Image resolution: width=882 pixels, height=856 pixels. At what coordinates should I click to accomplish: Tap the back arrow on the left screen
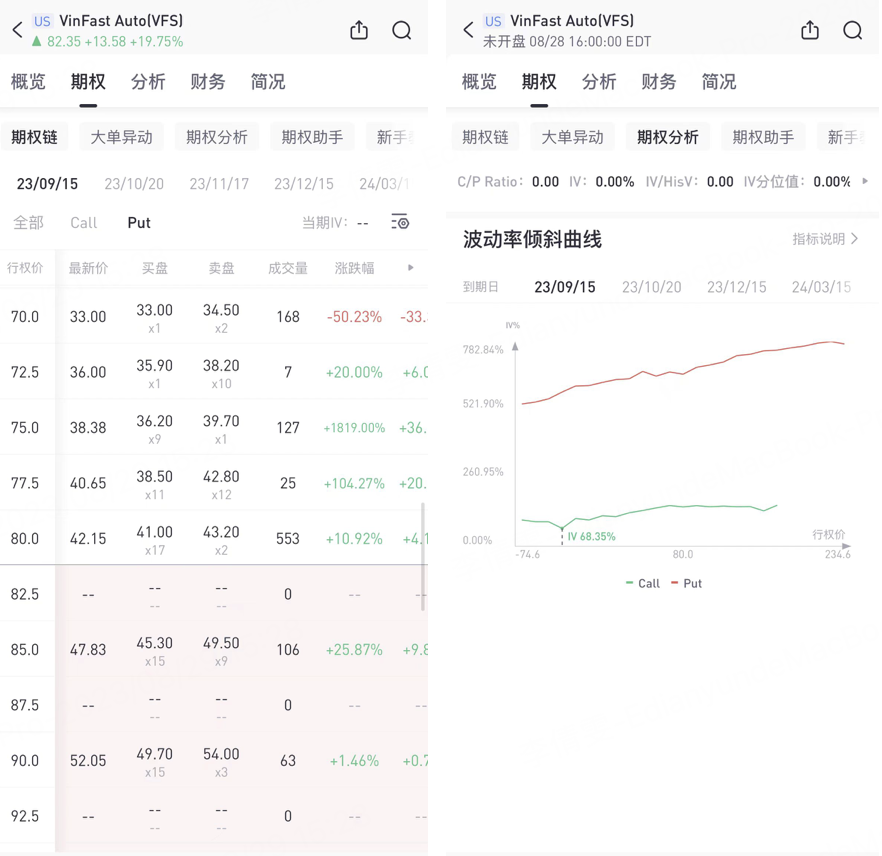point(17,30)
